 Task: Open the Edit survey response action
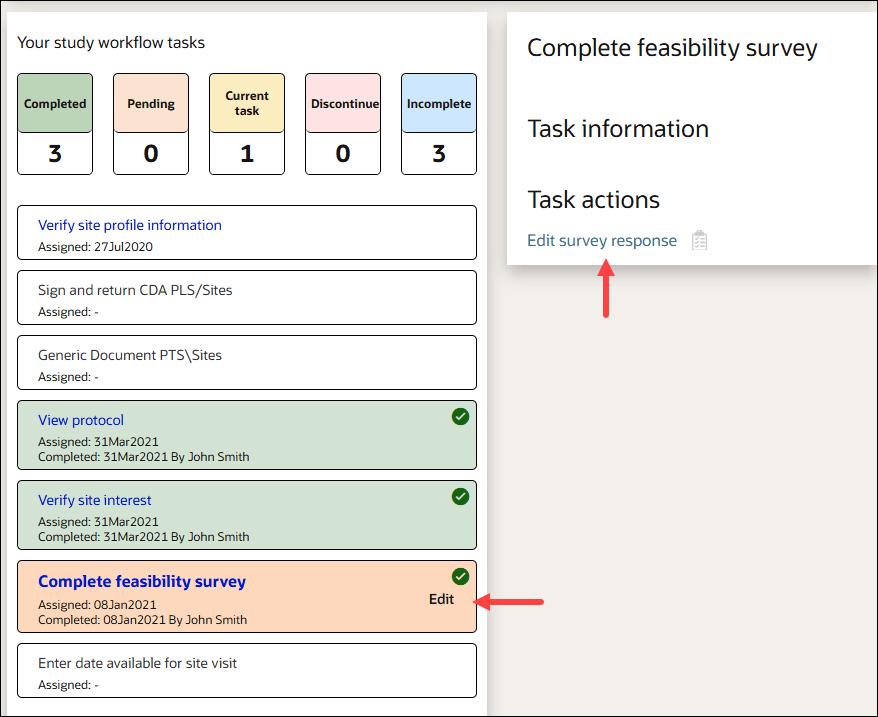click(601, 240)
